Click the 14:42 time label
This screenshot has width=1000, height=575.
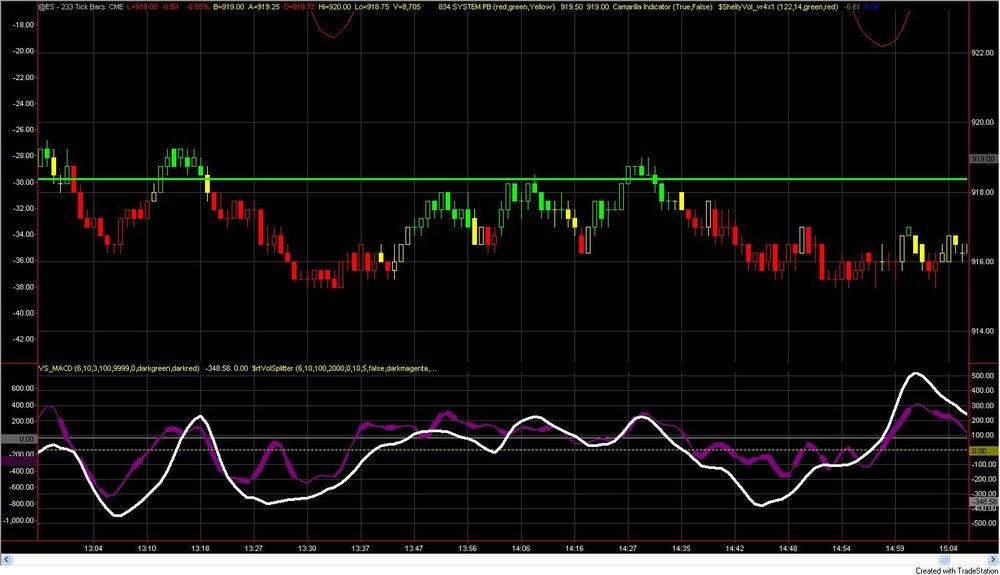coord(735,548)
